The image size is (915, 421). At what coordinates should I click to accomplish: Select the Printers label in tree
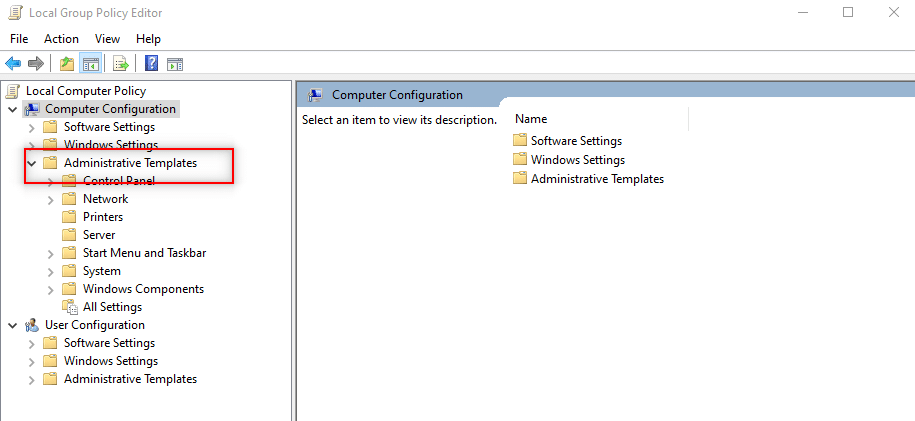pyautogui.click(x=103, y=217)
